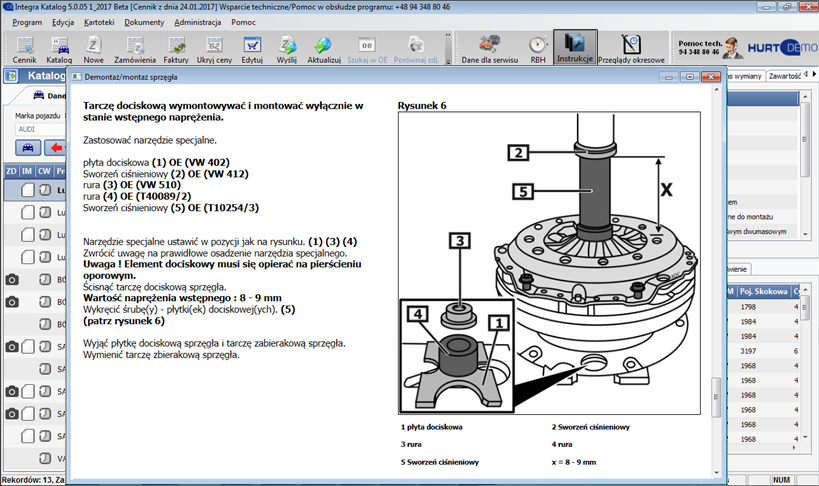Click the Aktualizuj globe icon
Screen dimensions: 819x486
[x=324, y=49]
